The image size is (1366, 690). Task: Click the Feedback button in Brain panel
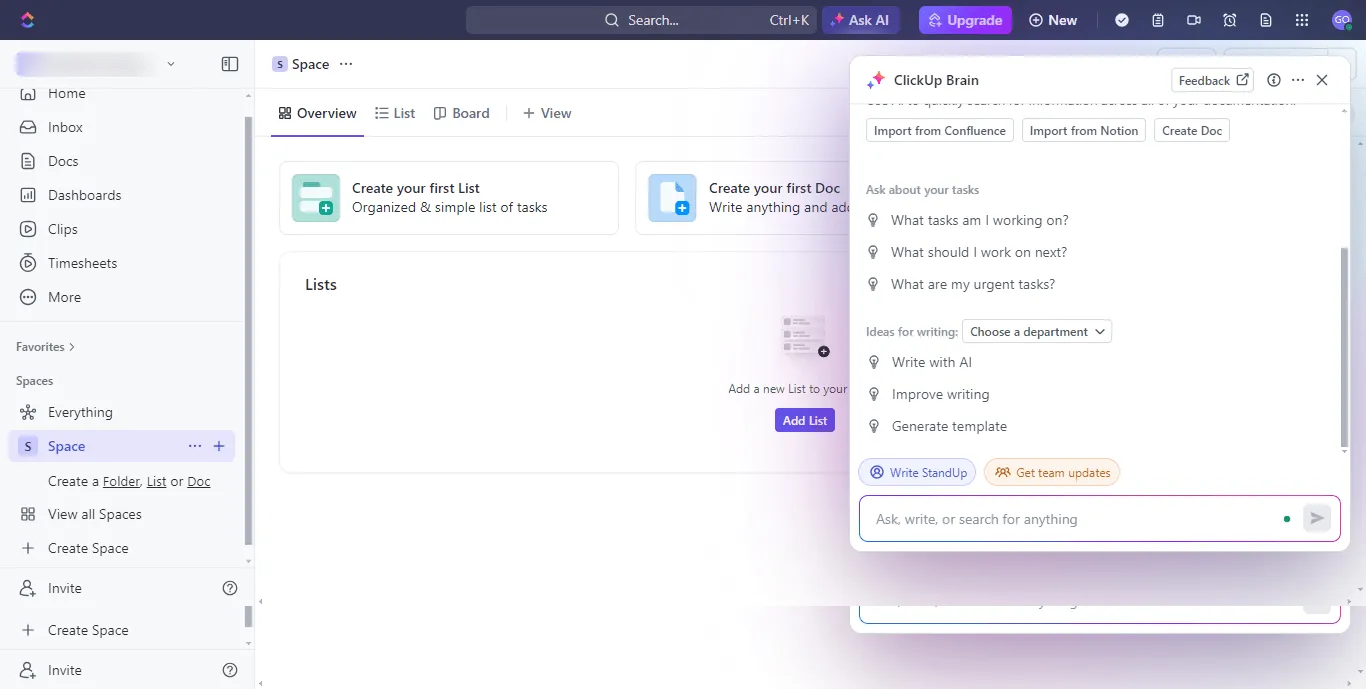(x=1213, y=80)
